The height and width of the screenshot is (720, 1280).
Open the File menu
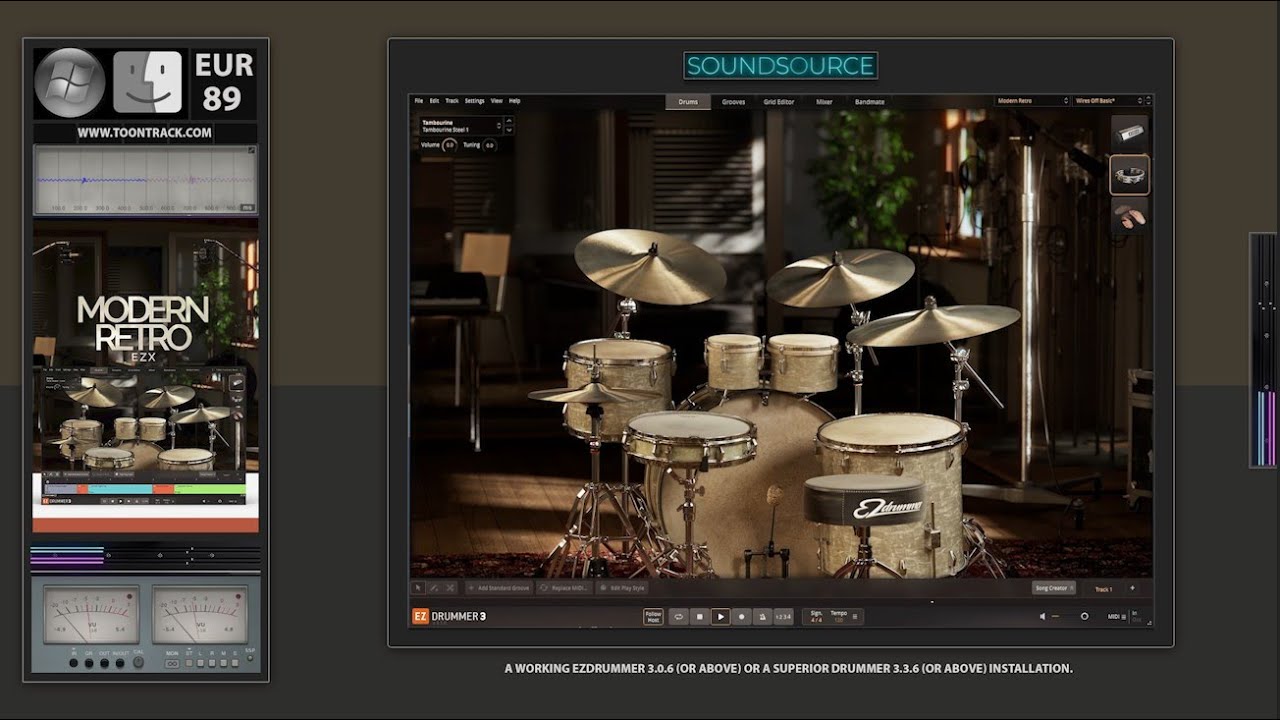pyautogui.click(x=419, y=101)
